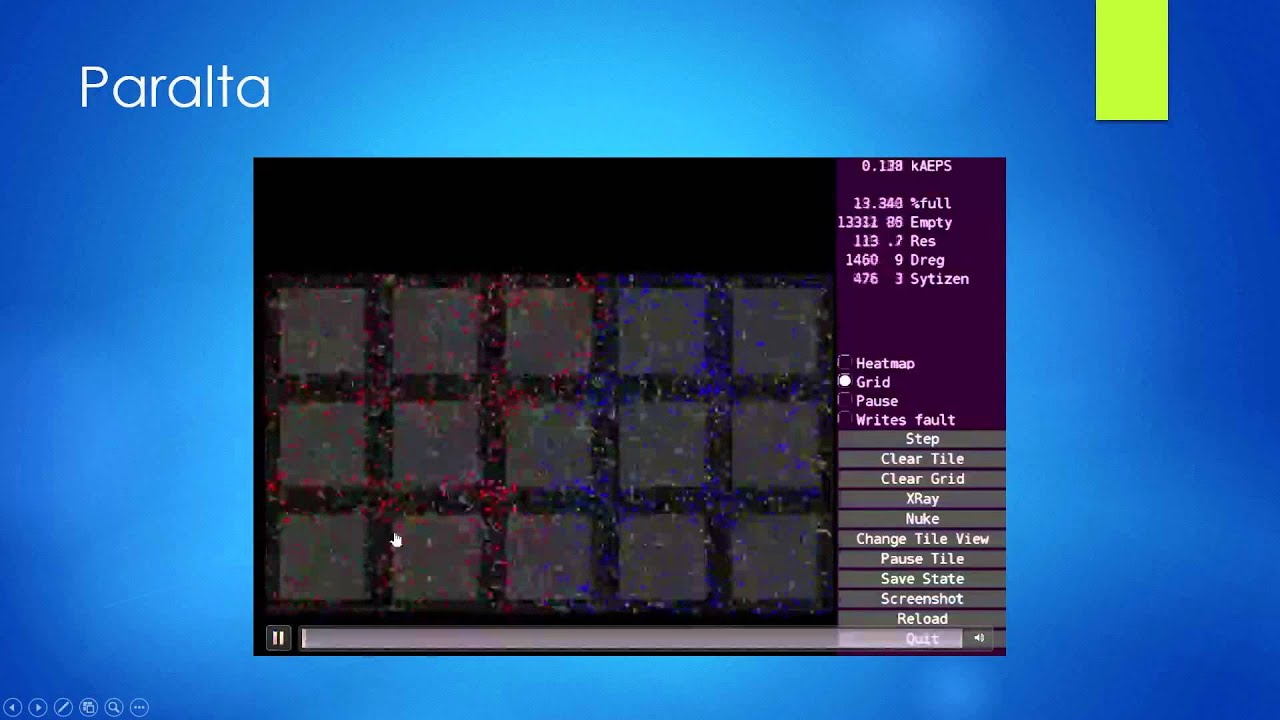Click the Clear Tile button
Image resolution: width=1280 pixels, height=720 pixels.
[x=922, y=459]
